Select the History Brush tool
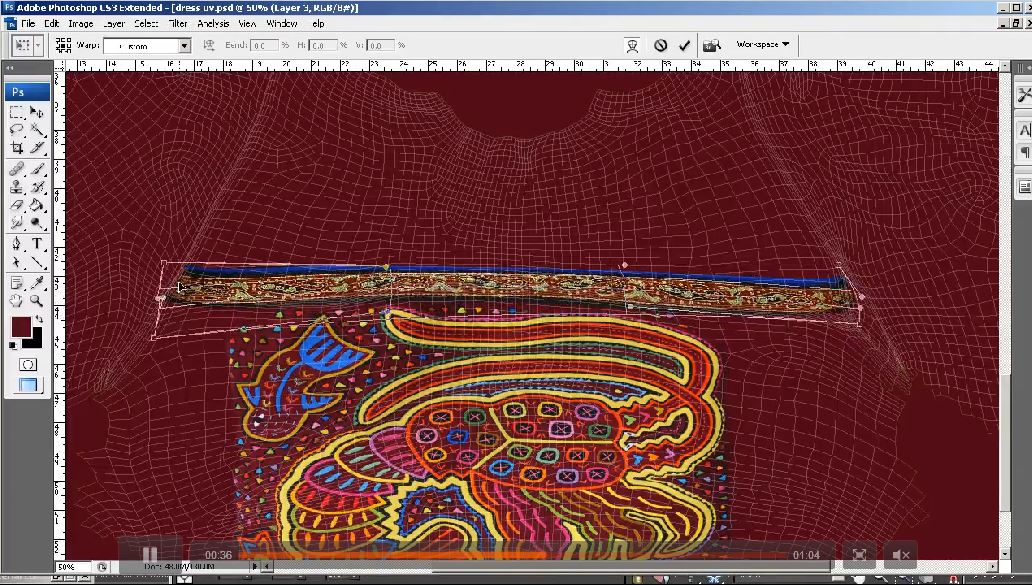The height and width of the screenshot is (585, 1032). [37, 188]
